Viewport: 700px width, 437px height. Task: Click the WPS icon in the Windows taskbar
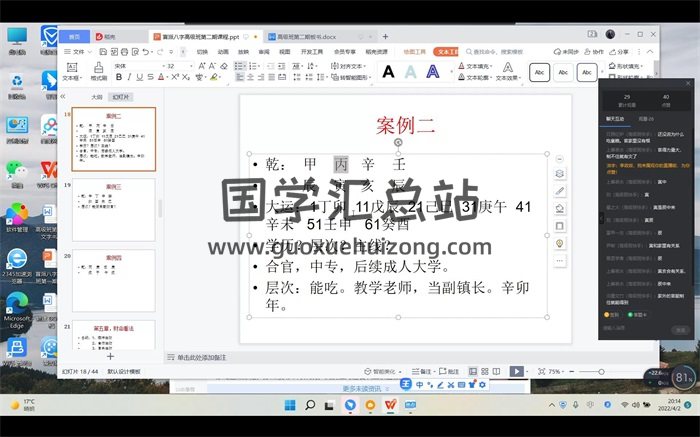tap(389, 405)
